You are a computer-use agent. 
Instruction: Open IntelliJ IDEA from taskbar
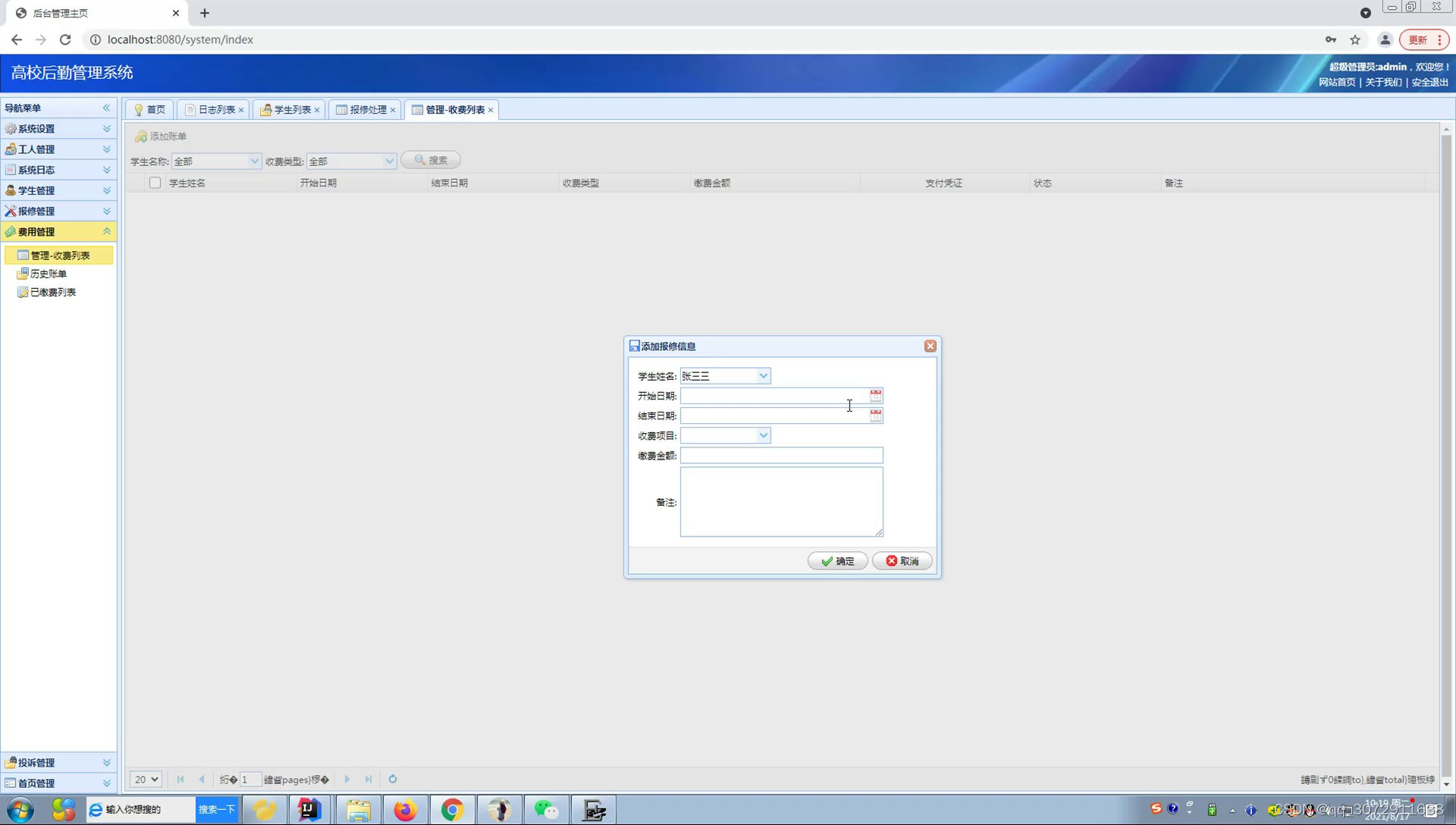coord(309,810)
